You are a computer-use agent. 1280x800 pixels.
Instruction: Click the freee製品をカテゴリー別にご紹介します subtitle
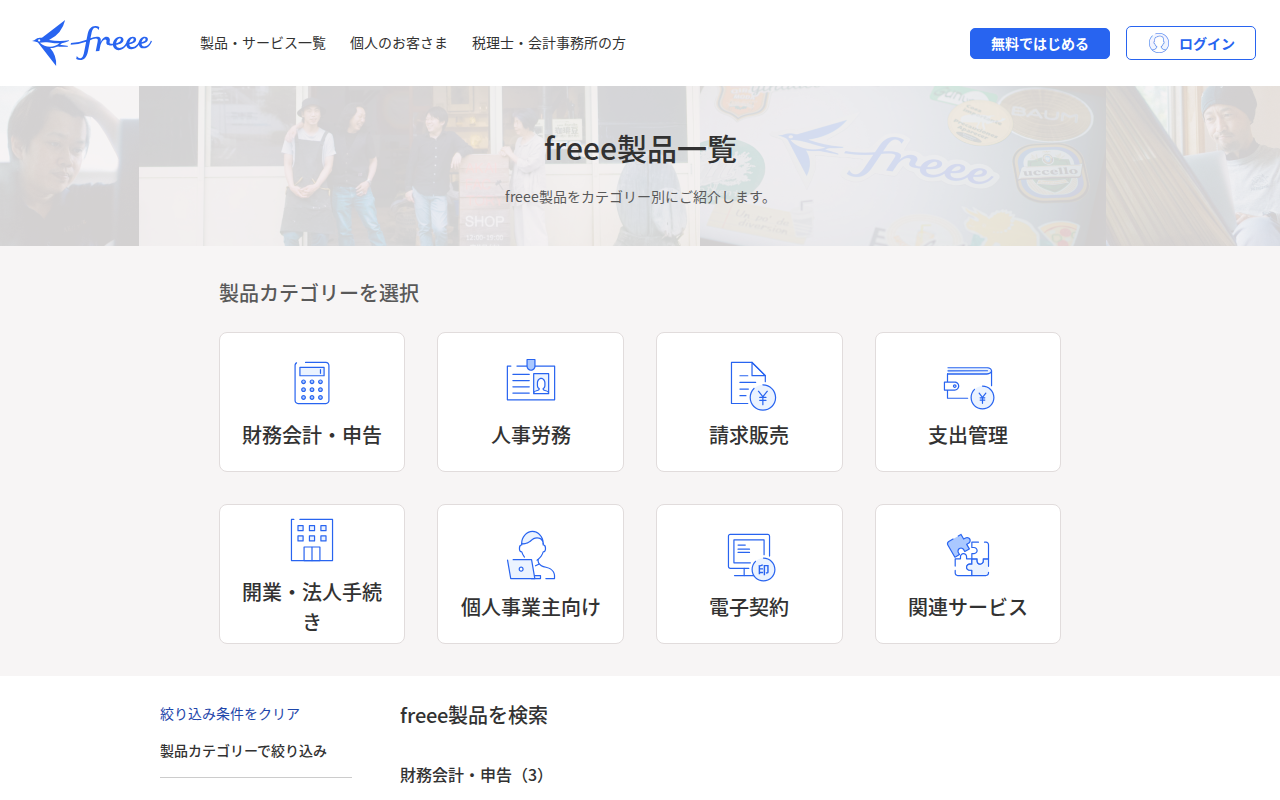[x=640, y=197]
